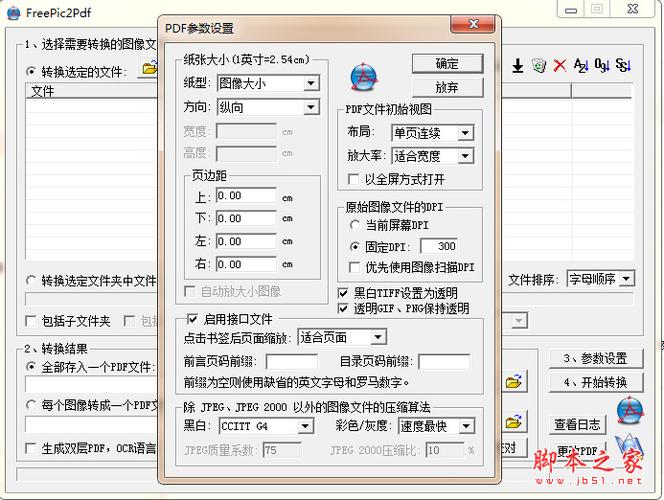Open the 纸型 paper type dropdown
The image size is (664, 500).
311,83
